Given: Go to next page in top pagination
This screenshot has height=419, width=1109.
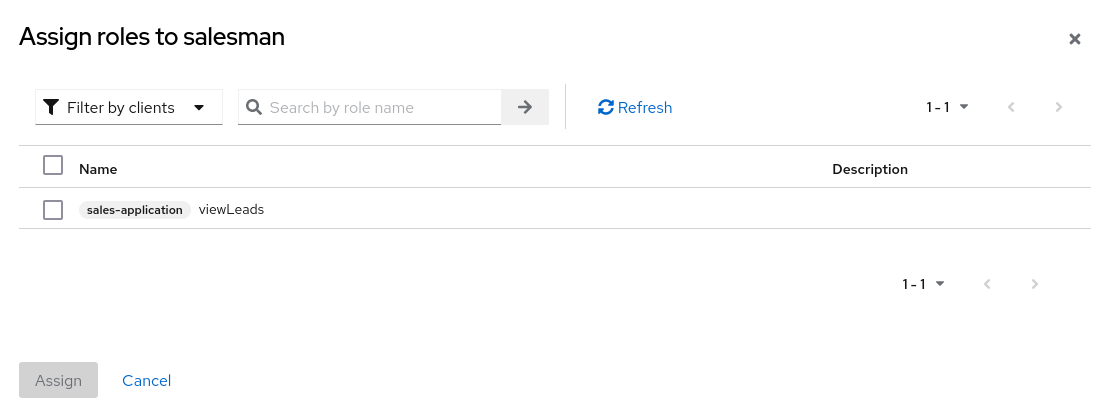Looking at the screenshot, I should click(x=1059, y=107).
